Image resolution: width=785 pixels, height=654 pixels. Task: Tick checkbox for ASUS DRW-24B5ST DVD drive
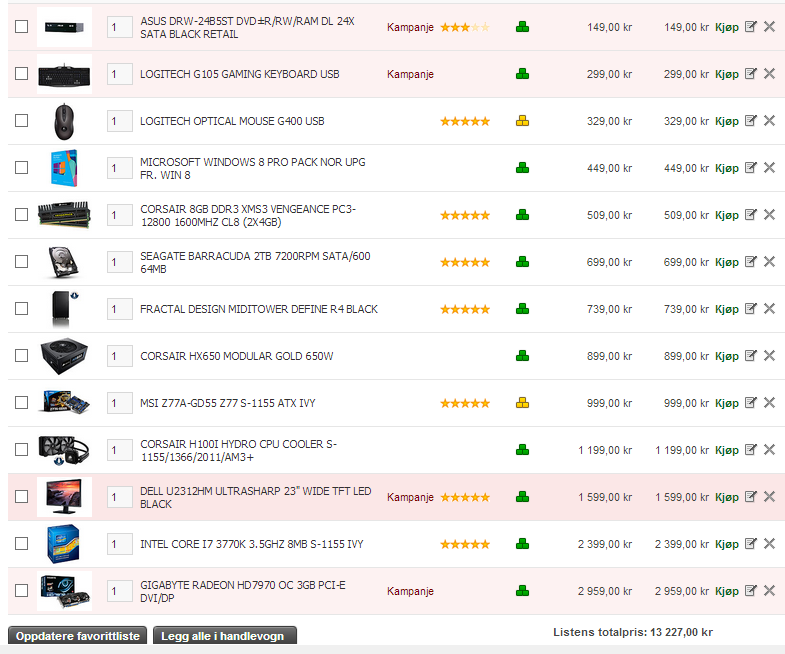click(22, 27)
